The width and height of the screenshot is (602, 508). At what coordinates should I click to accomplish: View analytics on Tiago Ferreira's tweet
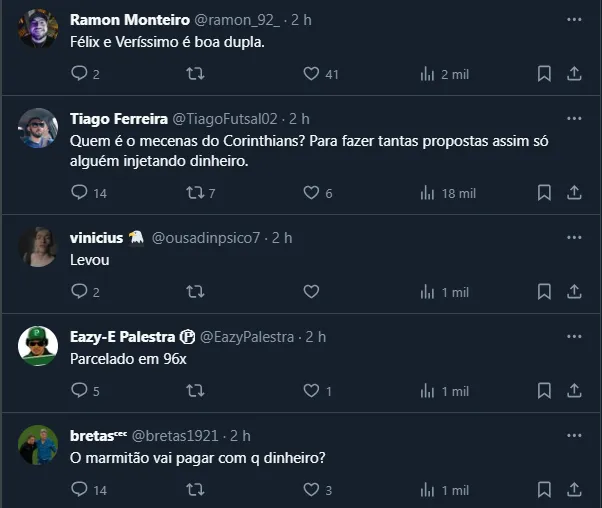click(427, 193)
